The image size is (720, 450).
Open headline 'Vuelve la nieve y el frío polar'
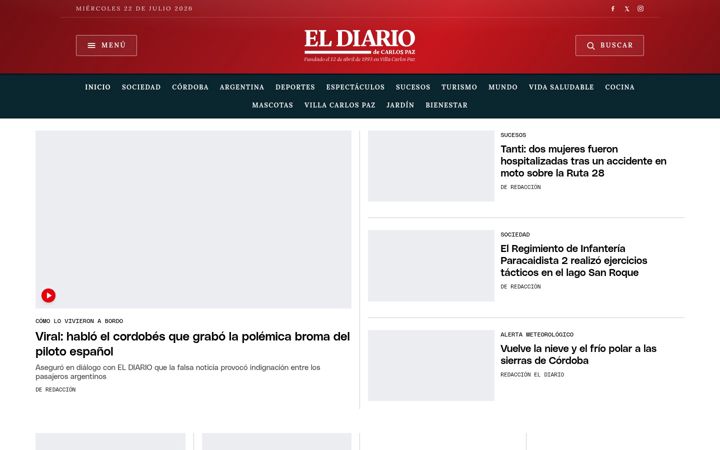(x=579, y=354)
